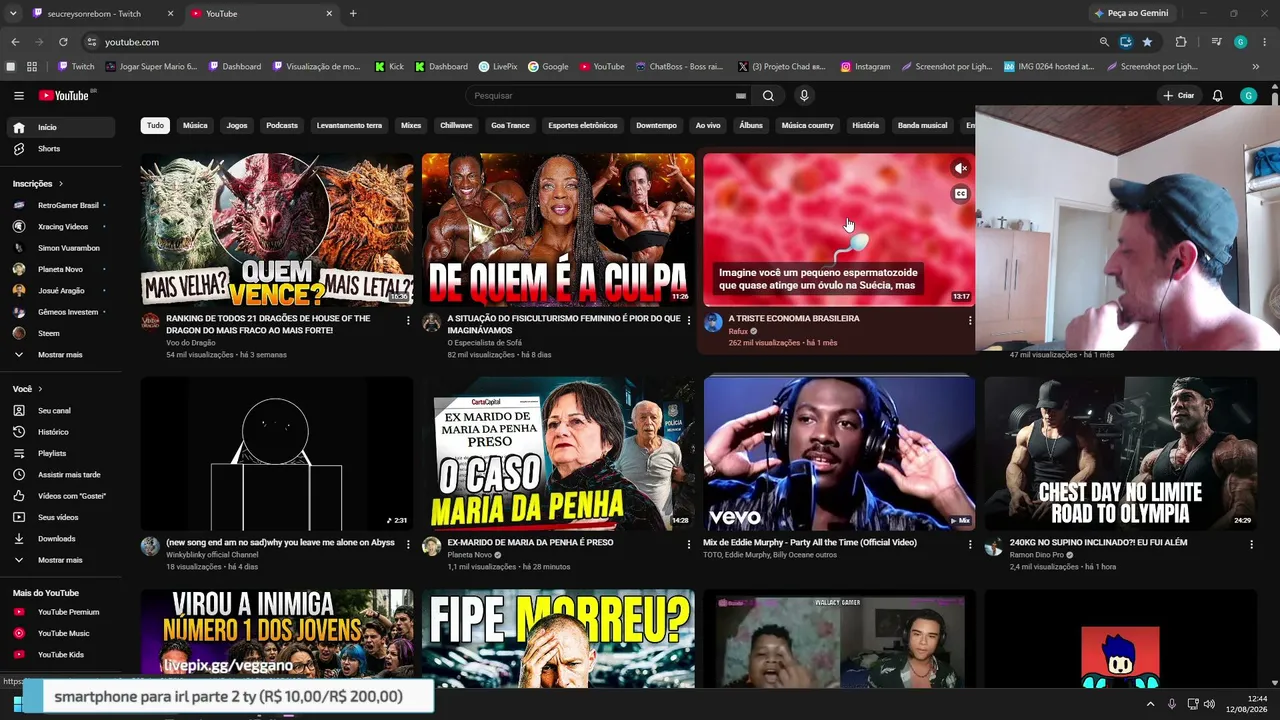
Task: Toggle captions on the video preview
Action: tap(960, 194)
